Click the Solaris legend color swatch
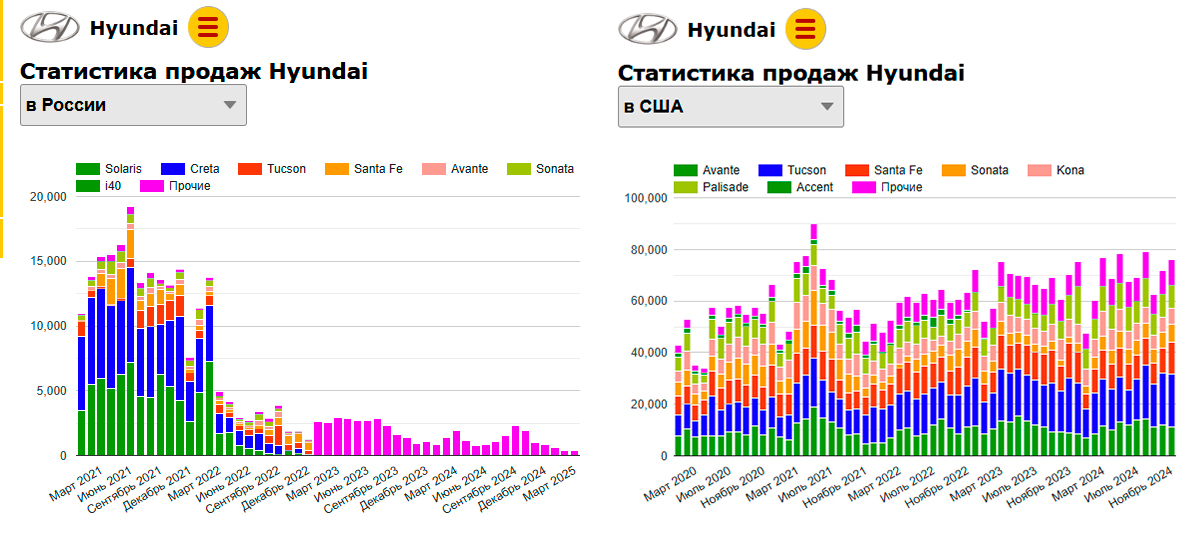The width and height of the screenshot is (1199, 538). [89, 169]
